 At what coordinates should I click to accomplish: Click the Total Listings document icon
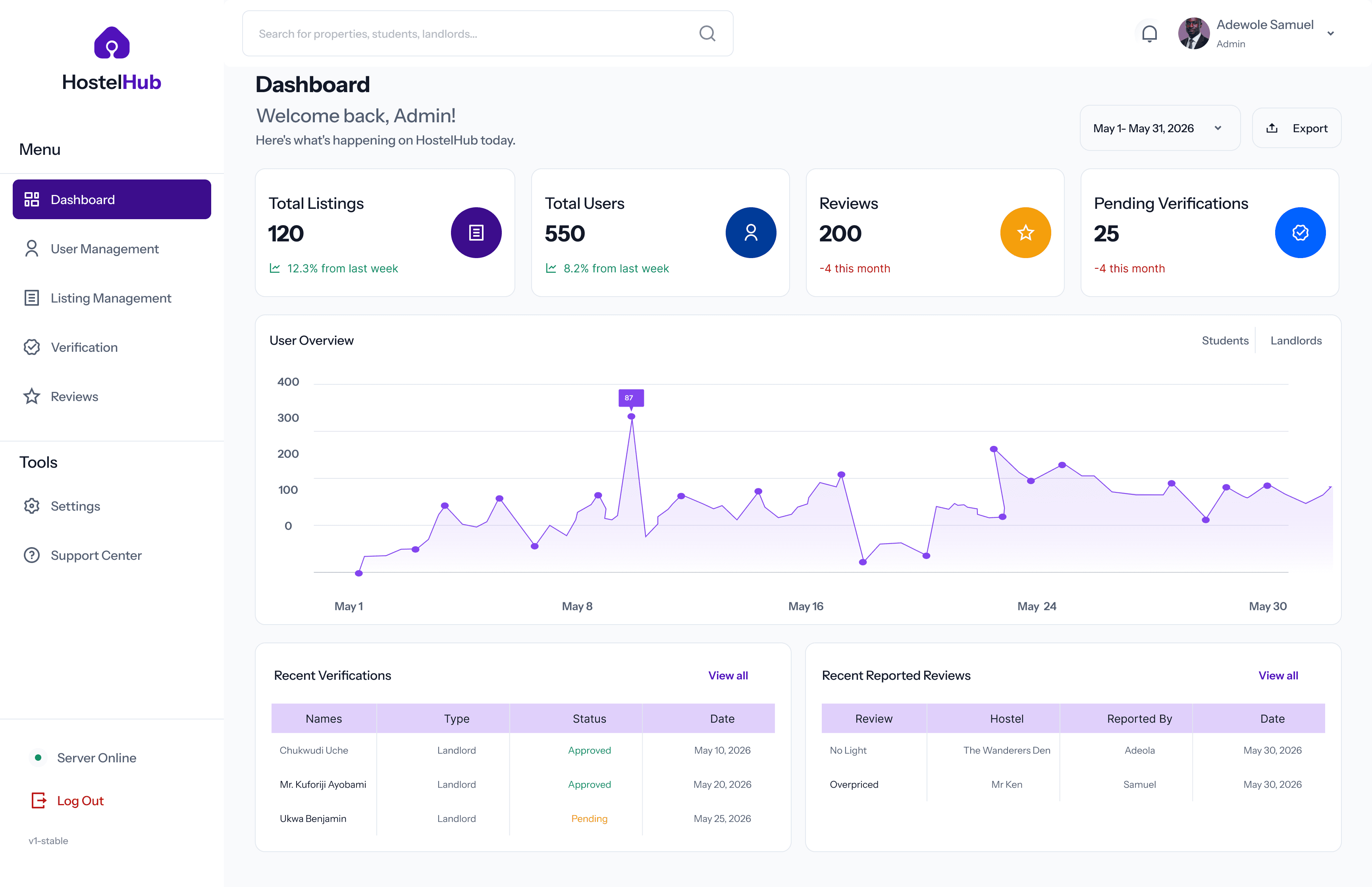pos(476,233)
